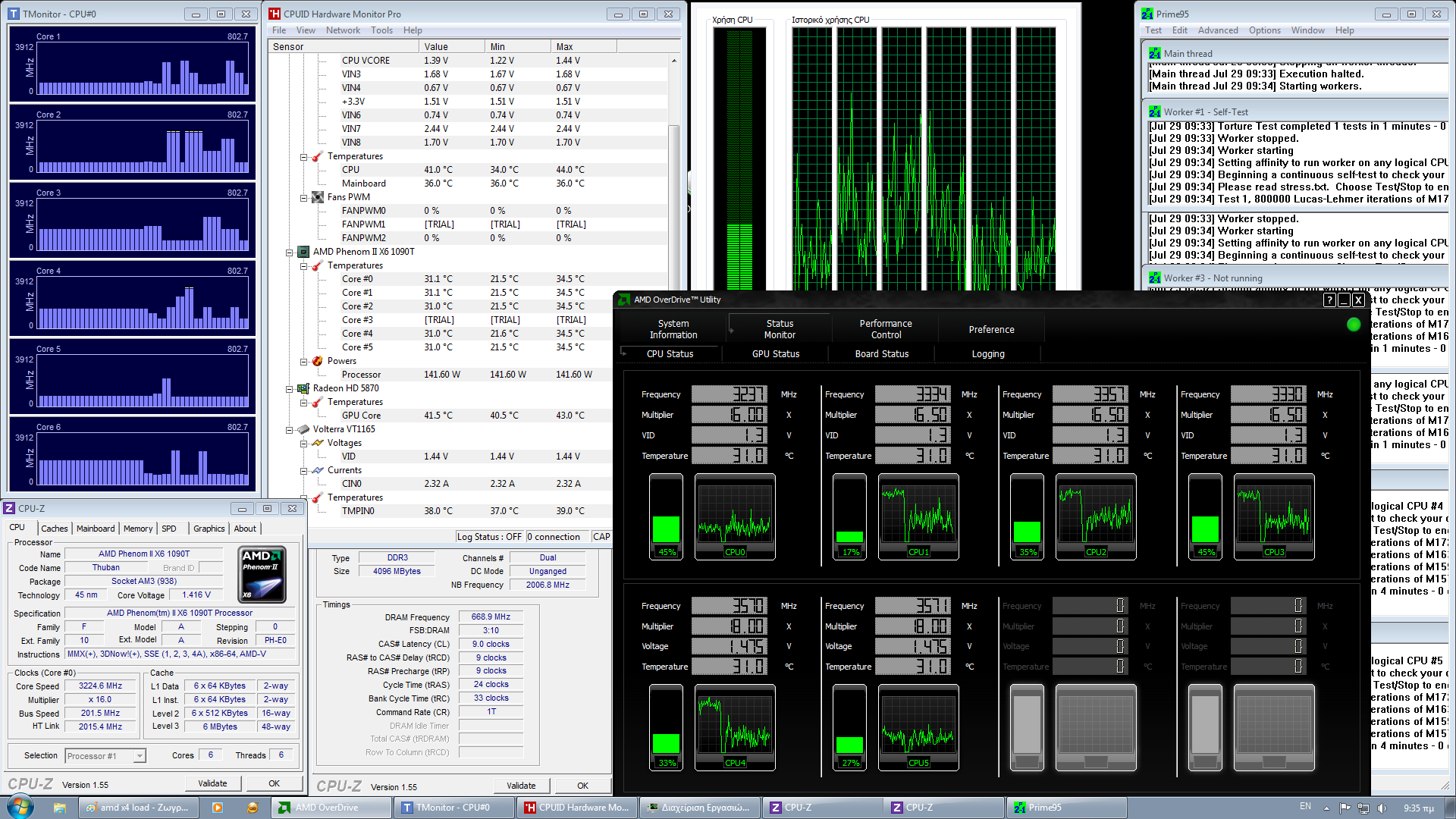Screen dimensions: 1456x819
Task: Open the Processor #1 selection dropdown
Action: tap(140, 756)
